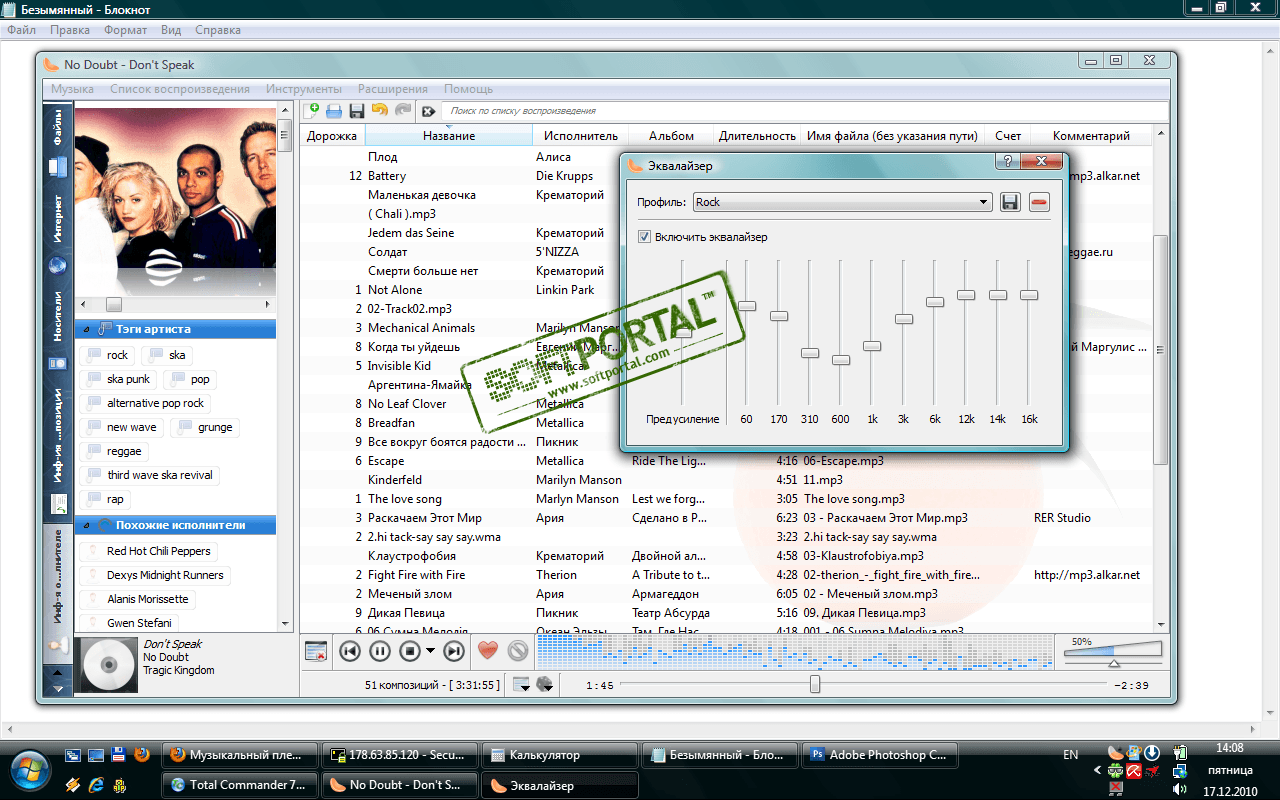Skip to the next track
Image resolution: width=1280 pixels, height=800 pixels.
click(x=454, y=651)
